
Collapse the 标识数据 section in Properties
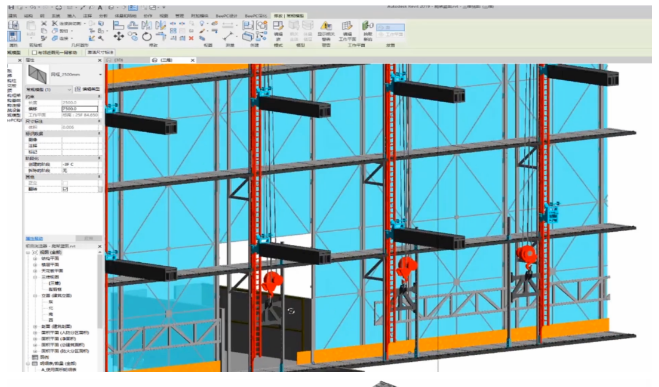(x=100, y=134)
